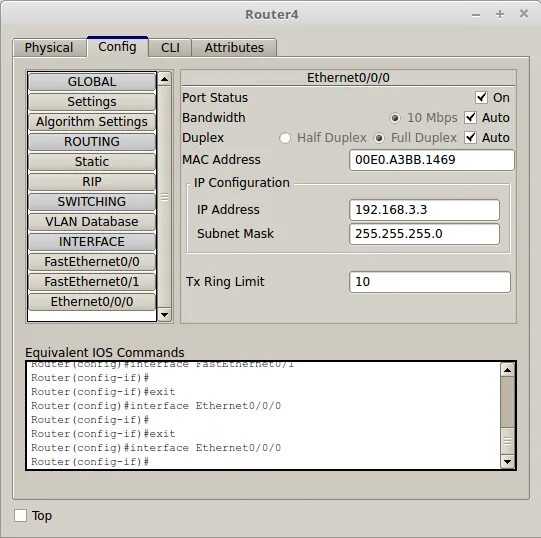Image resolution: width=541 pixels, height=538 pixels.
Task: Click sidebar list scroll down arrow
Action: click(165, 315)
